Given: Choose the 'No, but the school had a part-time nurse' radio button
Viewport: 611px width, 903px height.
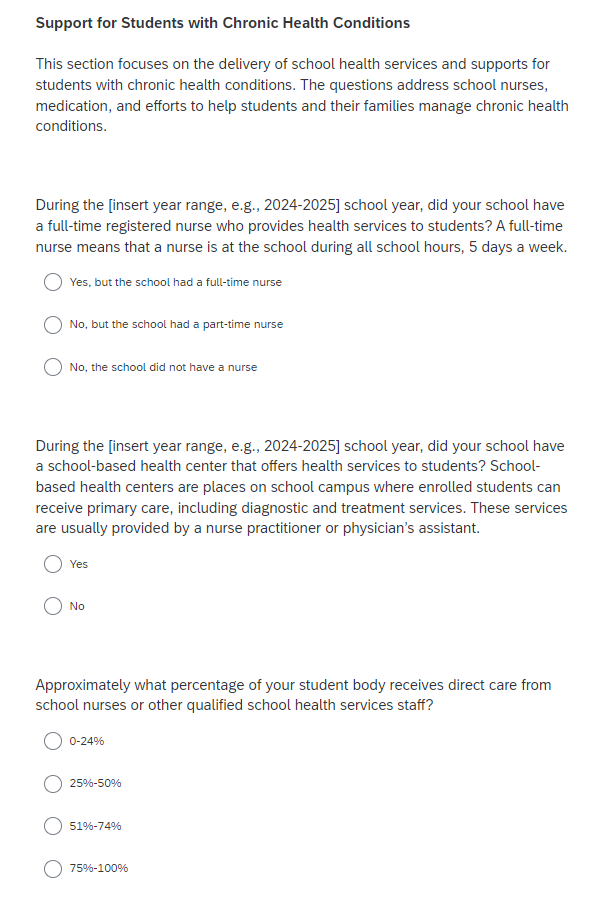Looking at the screenshot, I should click(x=53, y=324).
